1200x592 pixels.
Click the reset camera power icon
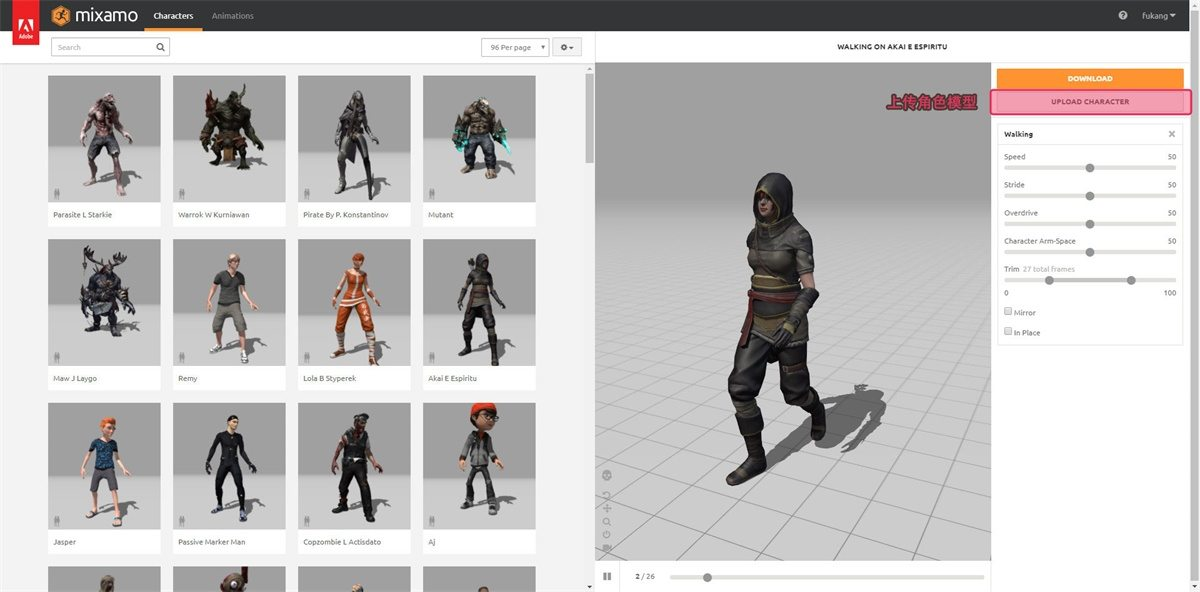tap(606, 534)
